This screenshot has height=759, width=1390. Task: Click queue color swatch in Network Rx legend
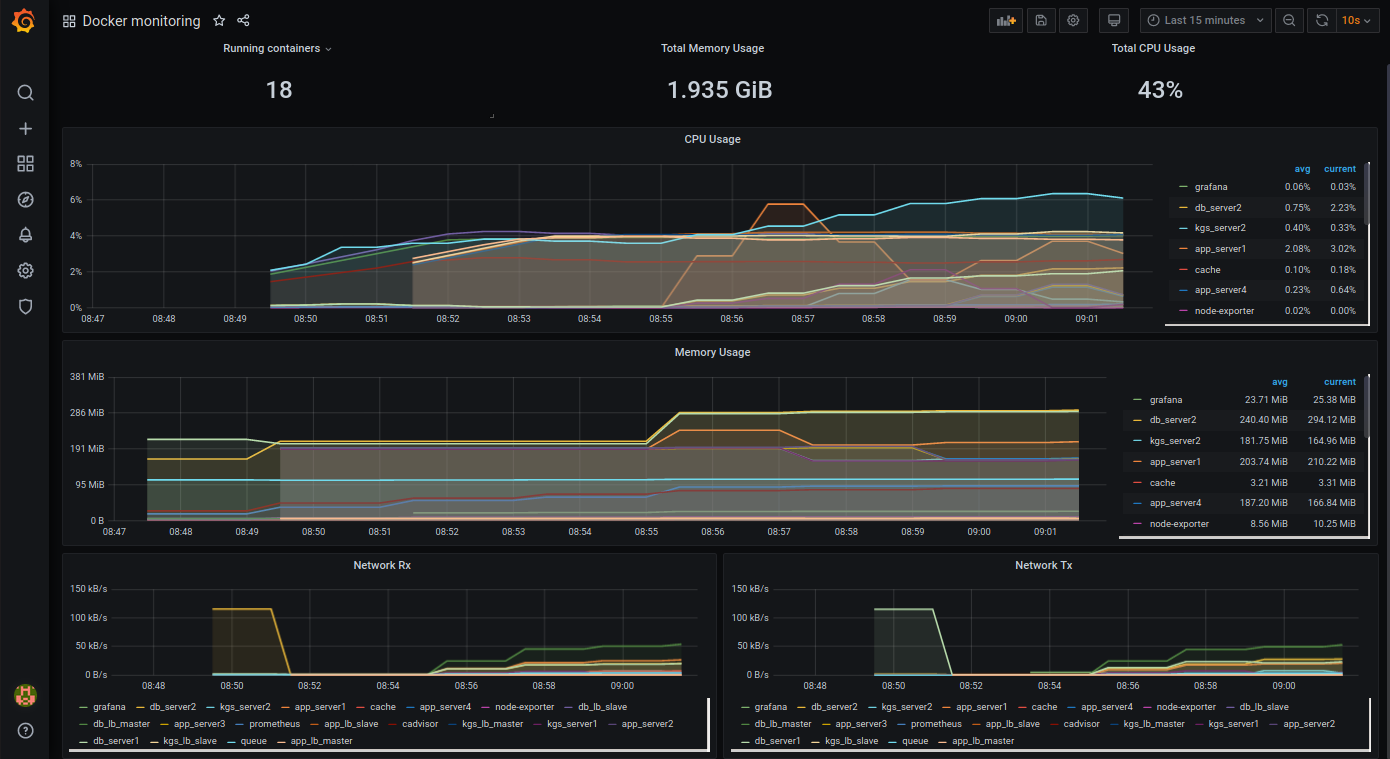click(x=232, y=741)
